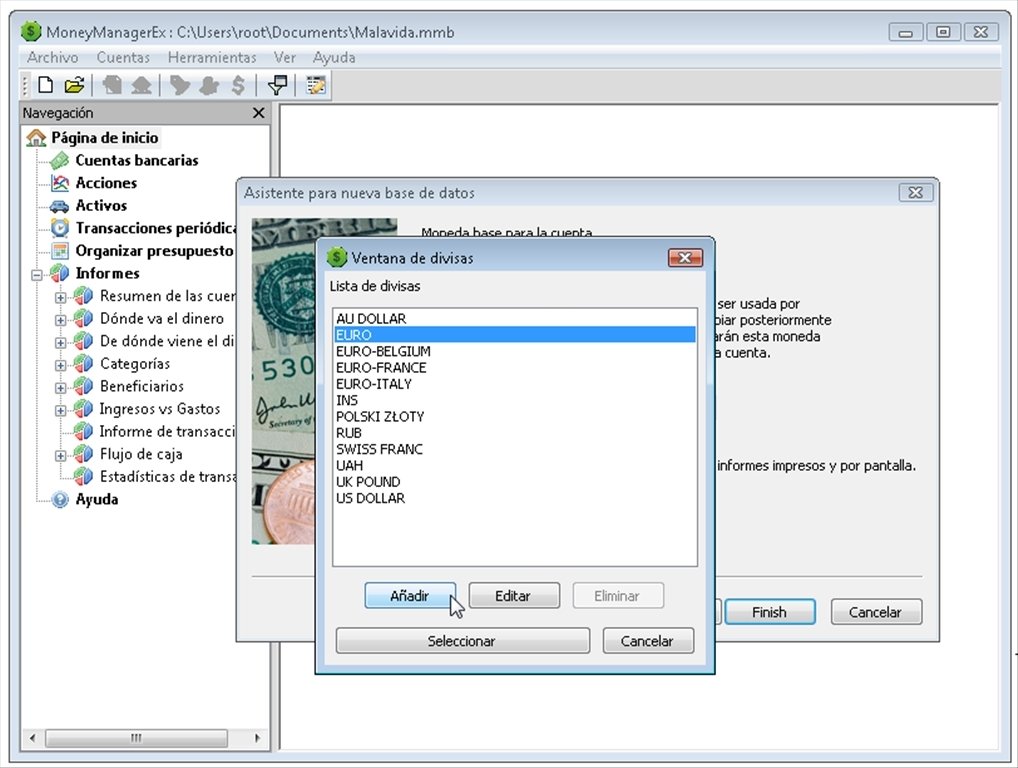Click the Página de inicio house icon
Image resolution: width=1018 pixels, height=768 pixels.
point(36,138)
